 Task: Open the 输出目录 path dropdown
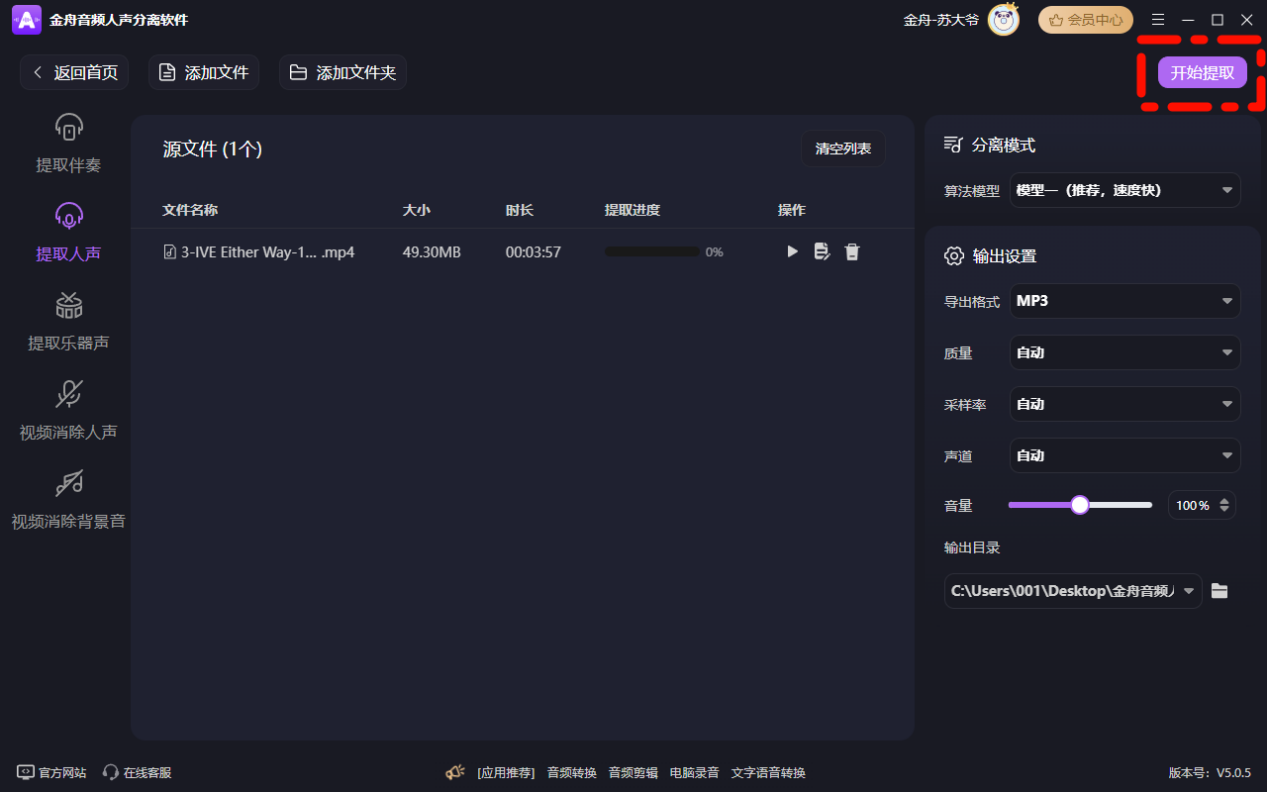point(1073,591)
